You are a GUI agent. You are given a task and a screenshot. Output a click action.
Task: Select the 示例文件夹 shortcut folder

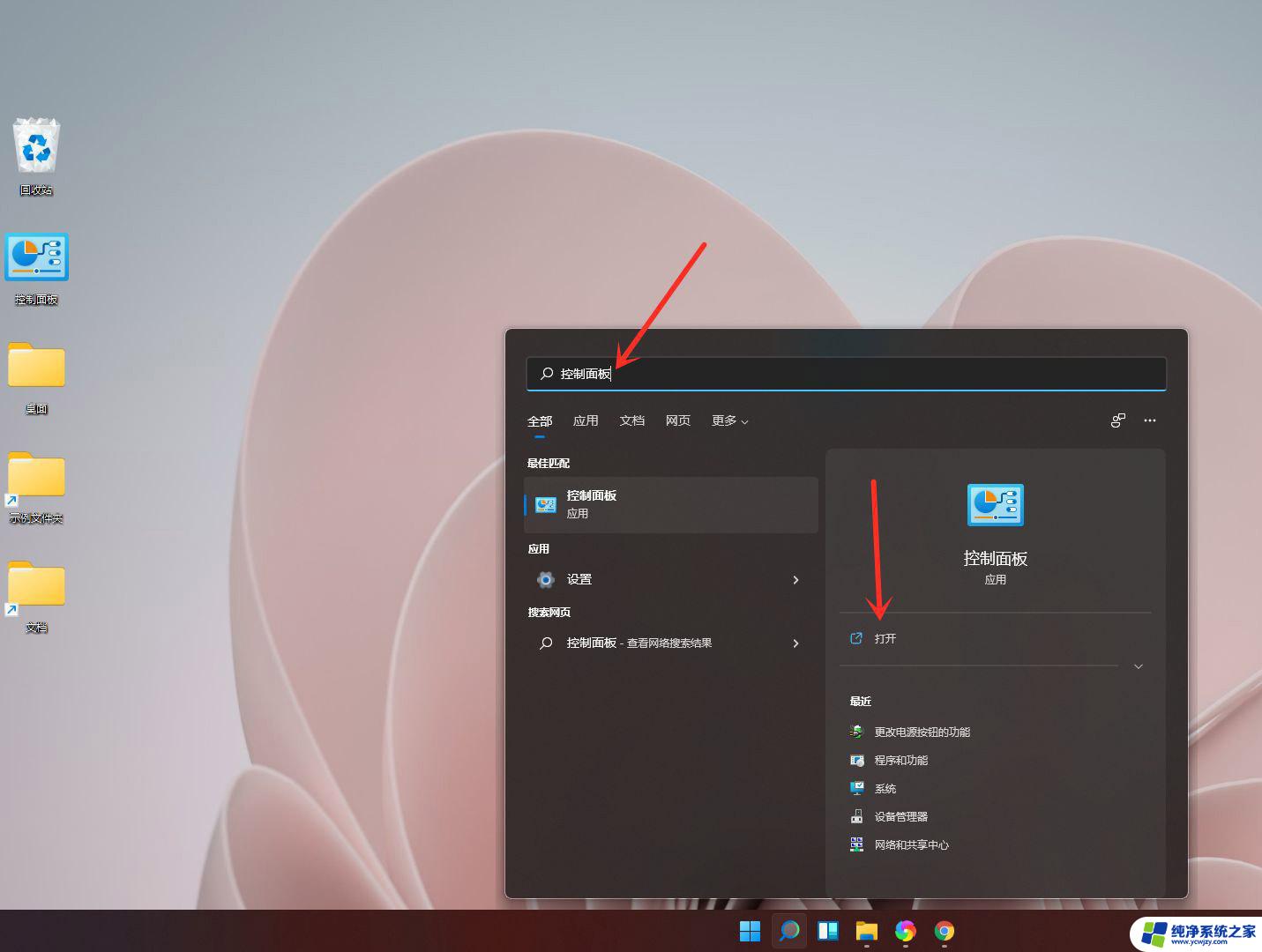(36, 476)
